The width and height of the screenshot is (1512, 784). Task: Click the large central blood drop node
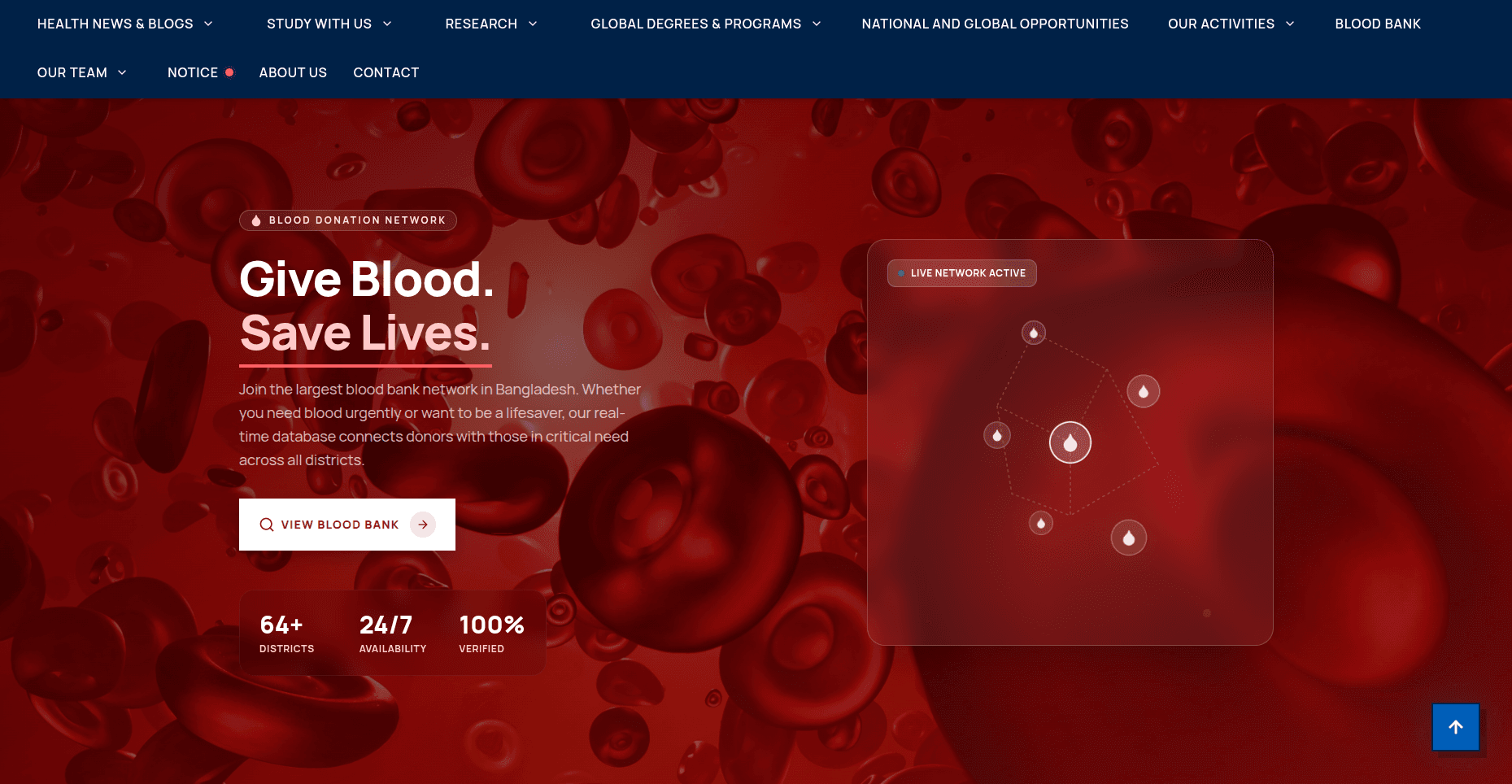1070,442
